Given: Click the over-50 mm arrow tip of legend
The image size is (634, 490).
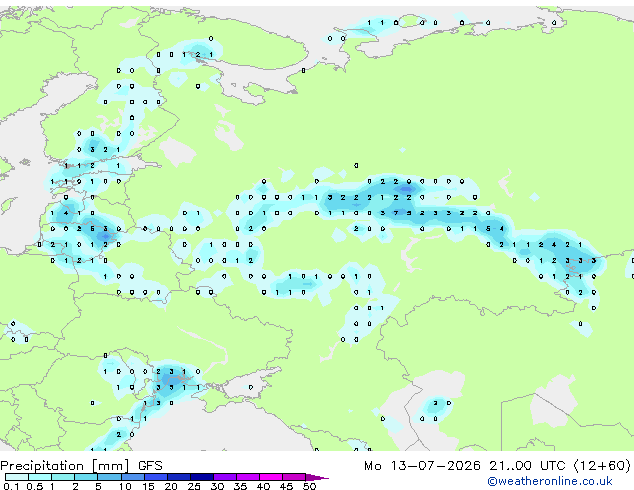Looking at the screenshot, I should pos(317,477).
